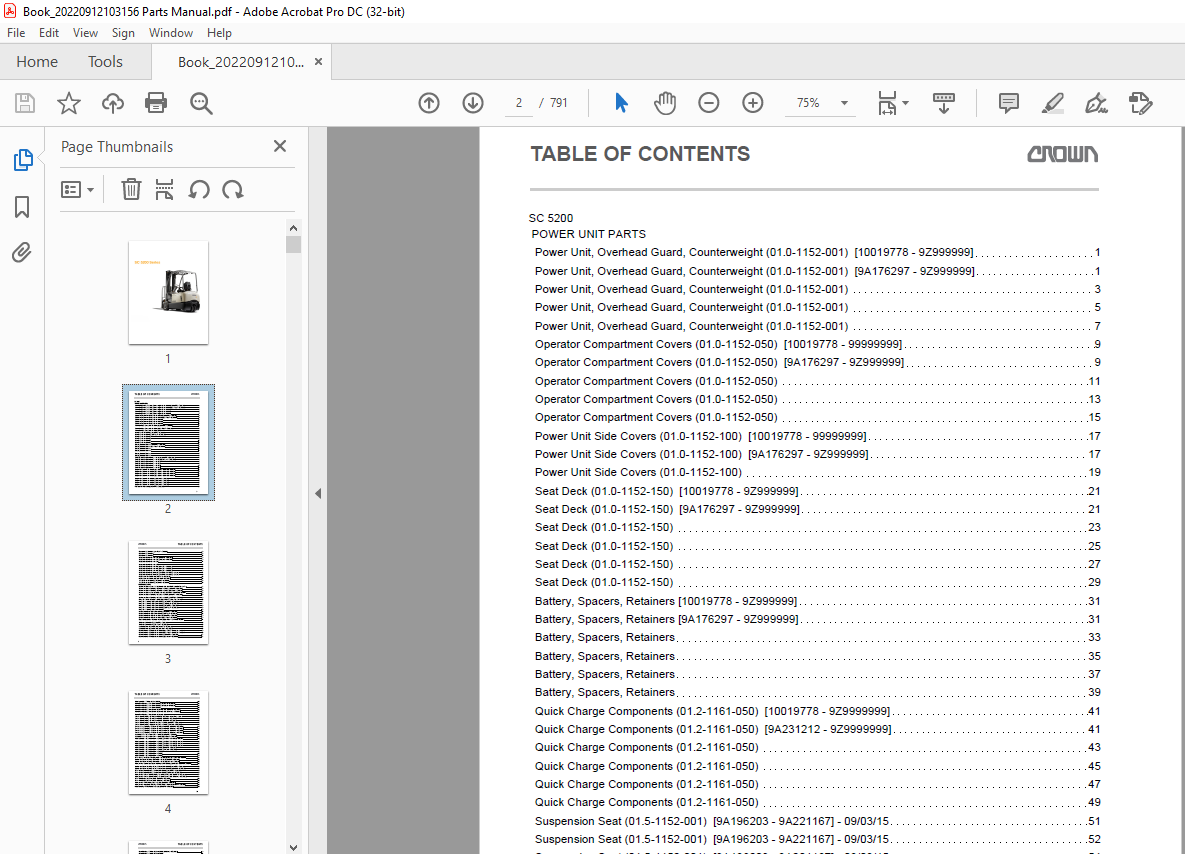
Task: Open 'Power Unit Side Covers (01.0-1152-100)' page 19 entry
Action: pos(817,472)
